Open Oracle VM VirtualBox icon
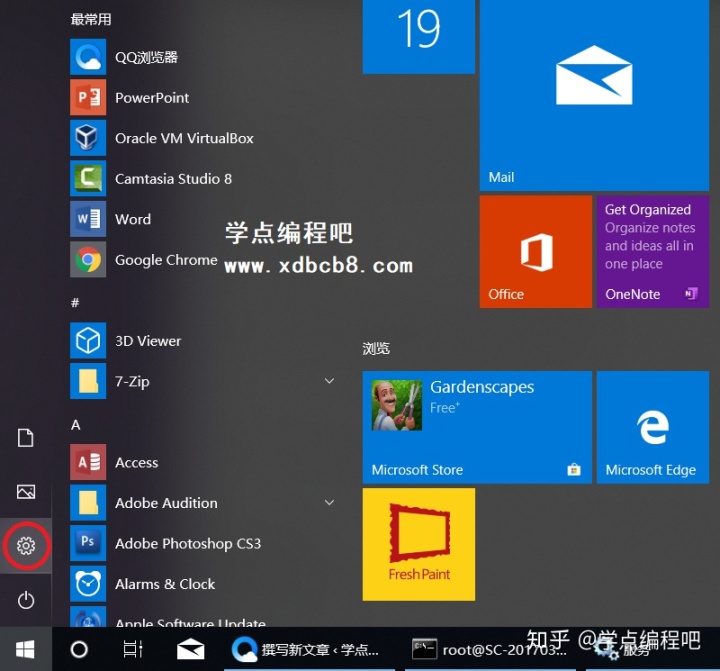Viewport: 720px width, 671px height. 88,138
